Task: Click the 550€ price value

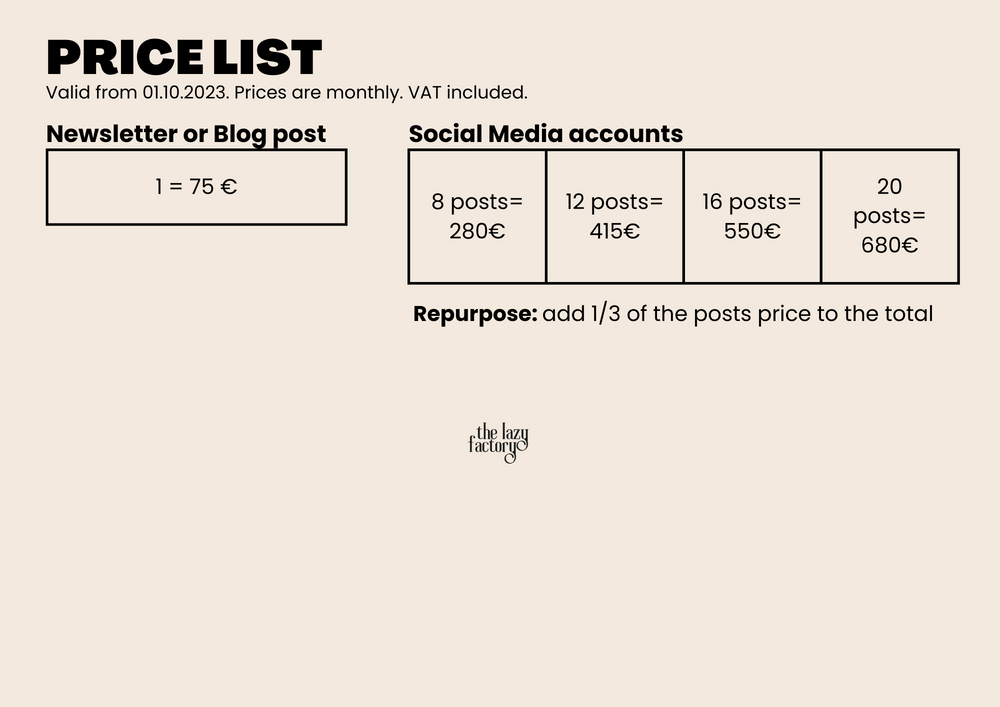Action: point(752,231)
